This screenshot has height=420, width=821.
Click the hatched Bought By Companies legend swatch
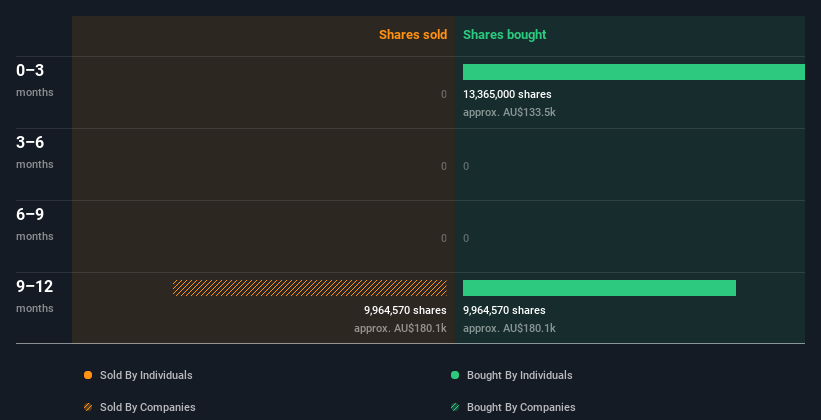click(455, 407)
